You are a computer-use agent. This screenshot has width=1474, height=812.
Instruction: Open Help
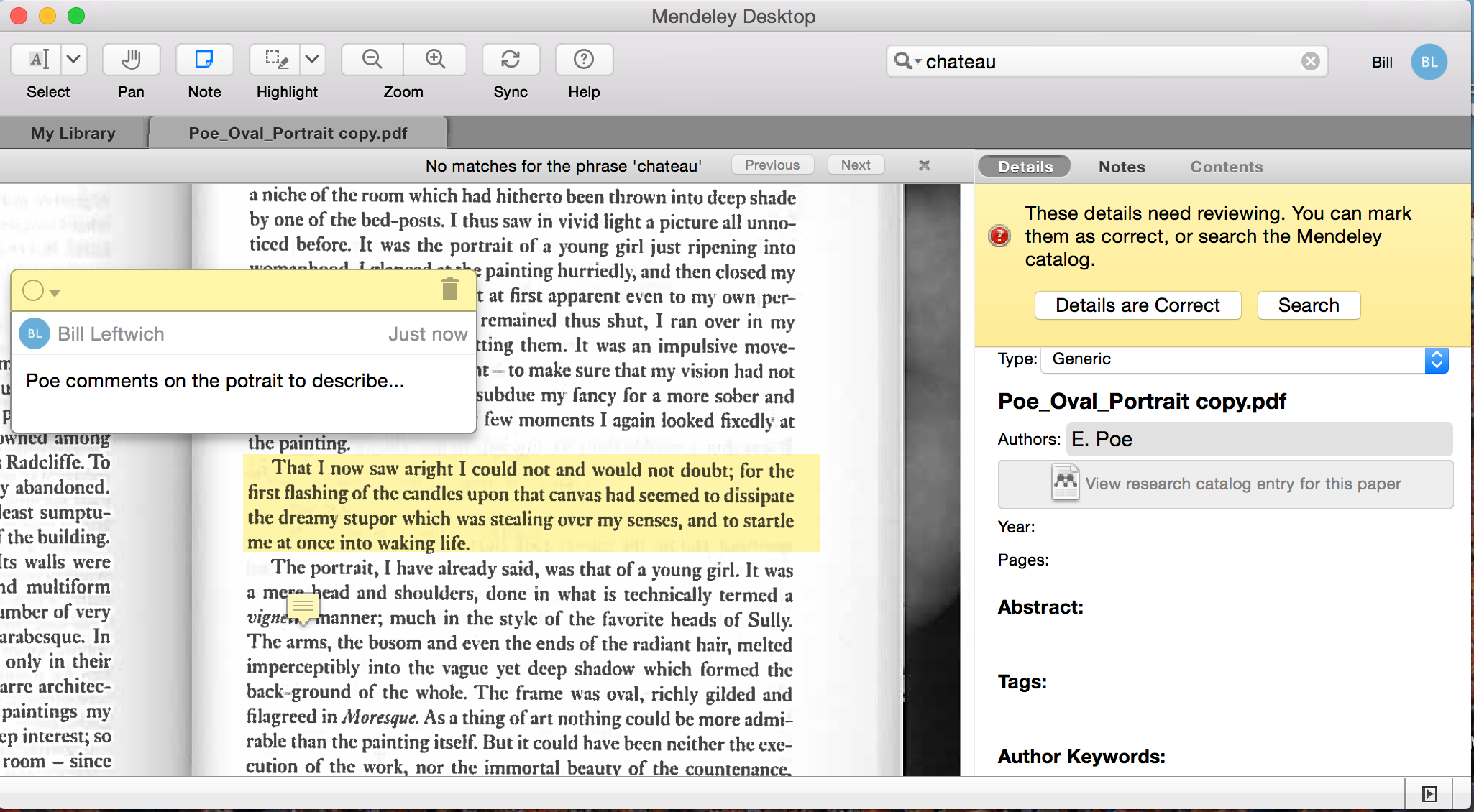point(584,60)
